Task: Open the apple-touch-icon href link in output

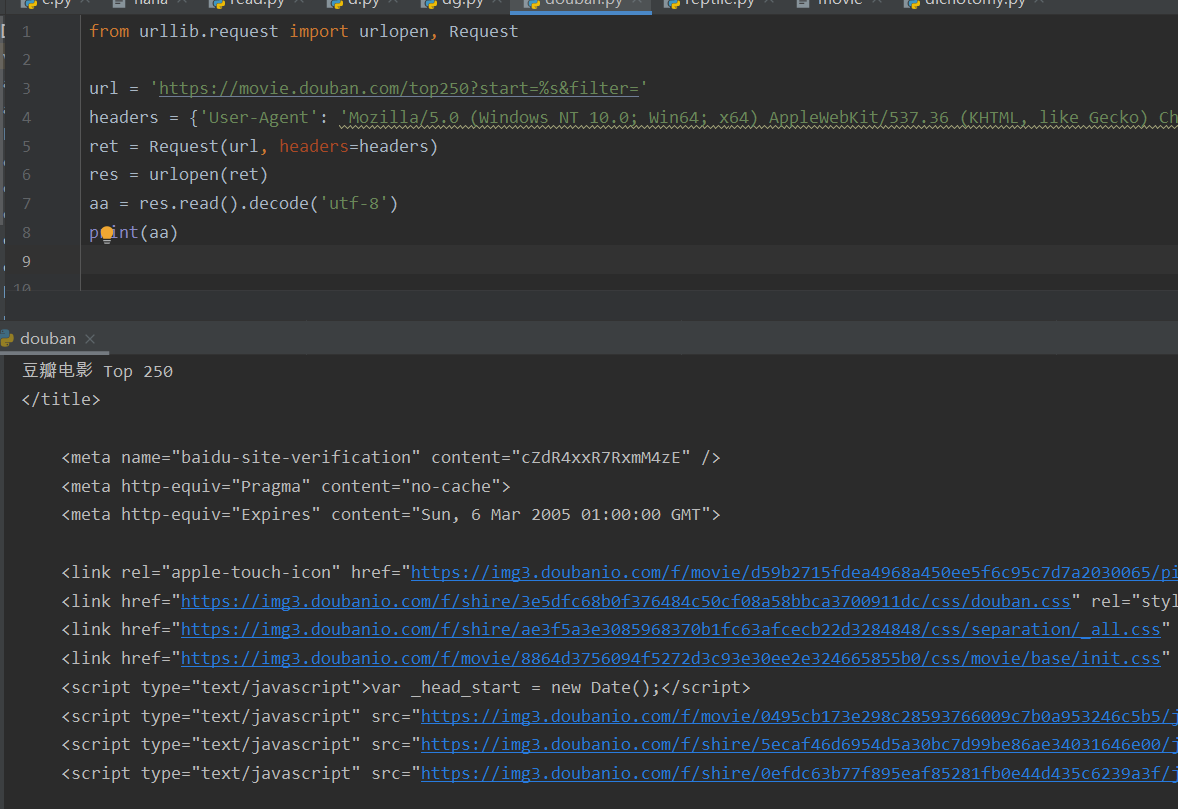Action: tap(794, 572)
